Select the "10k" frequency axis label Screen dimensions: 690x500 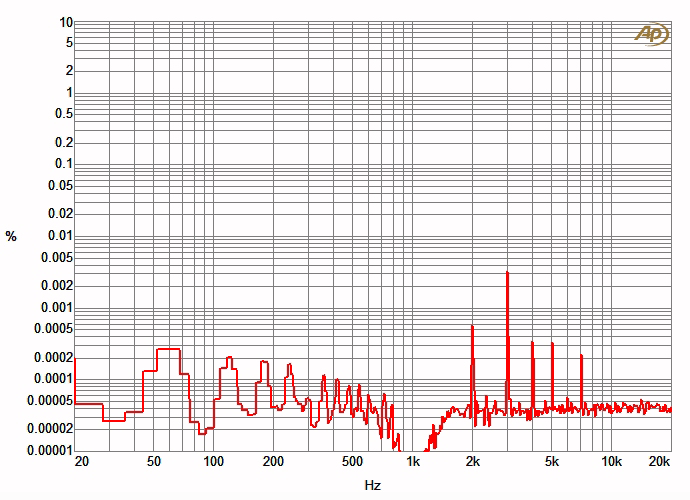[612, 462]
